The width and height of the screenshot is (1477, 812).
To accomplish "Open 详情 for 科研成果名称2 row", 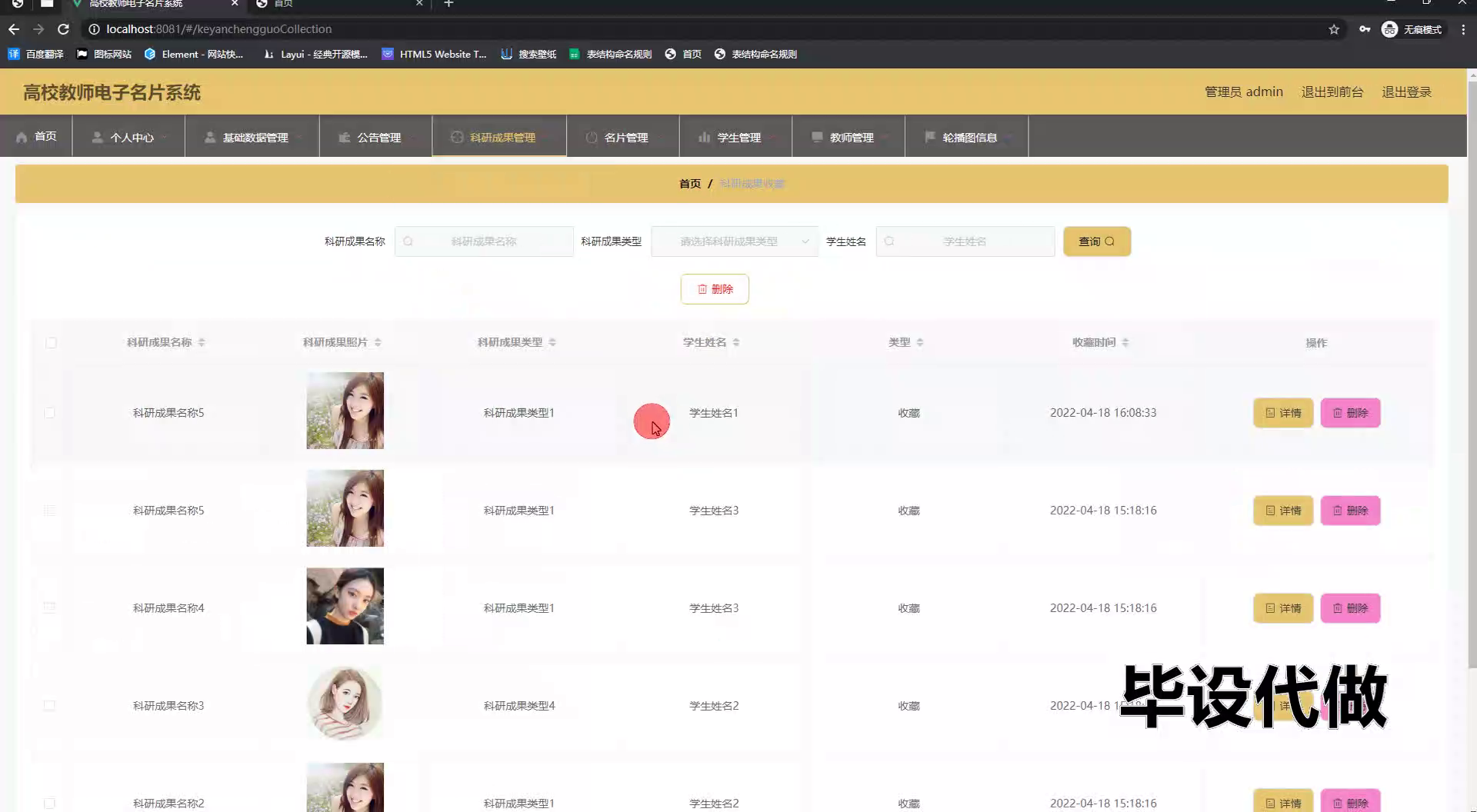I will pos(1283,802).
